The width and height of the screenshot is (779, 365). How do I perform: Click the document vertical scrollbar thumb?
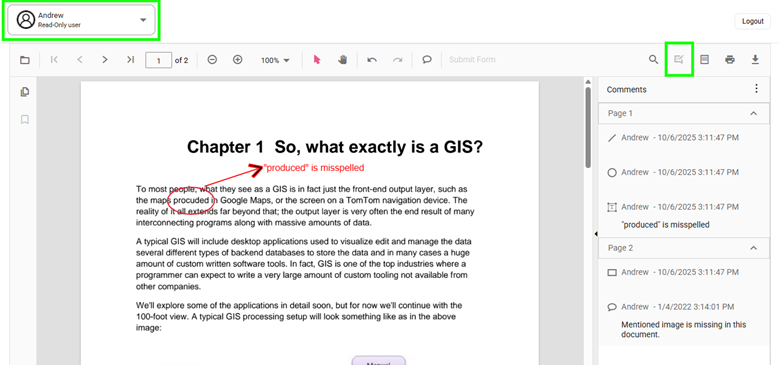pos(588,127)
